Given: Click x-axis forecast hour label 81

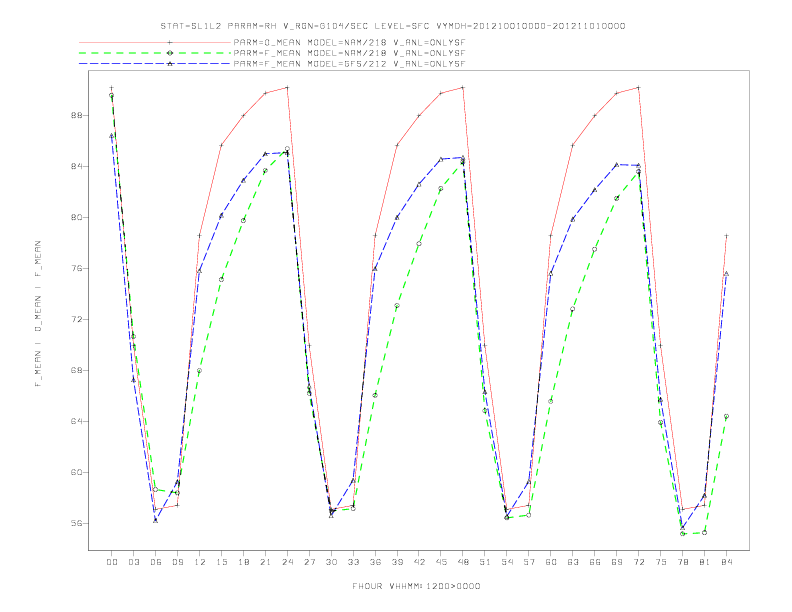Looking at the screenshot, I should (705, 562).
